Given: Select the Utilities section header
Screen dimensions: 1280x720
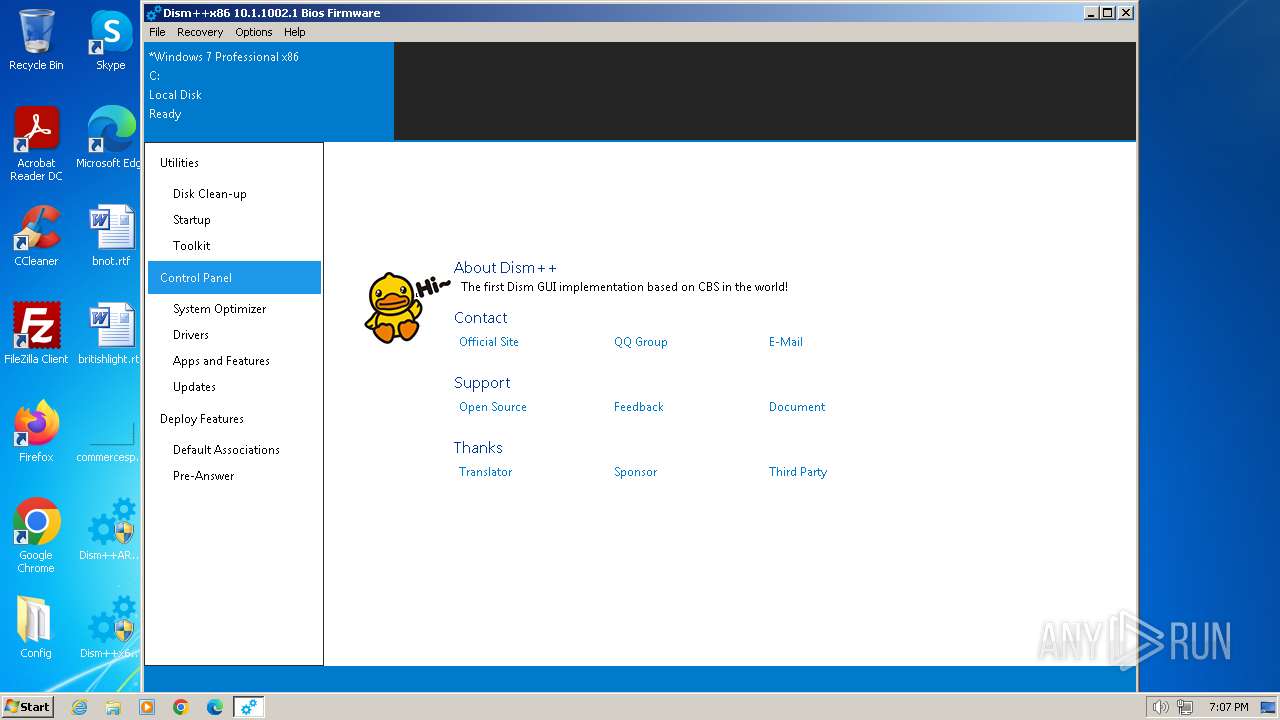Looking at the screenshot, I should coord(234,163).
